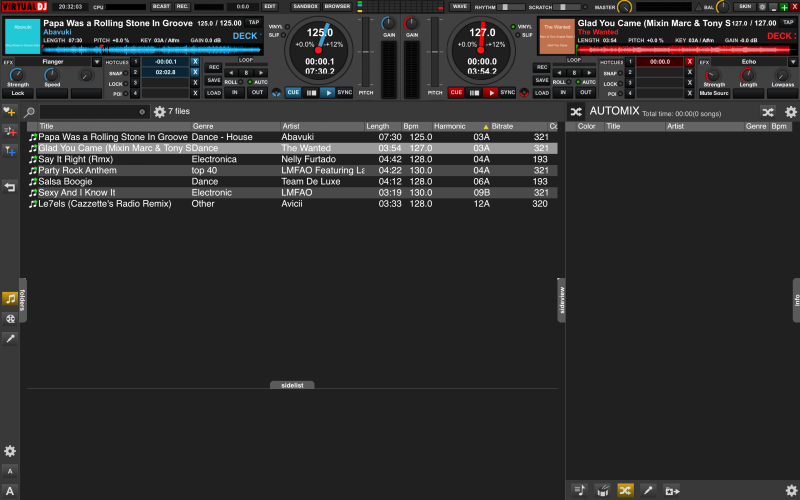Show music files with the note icon

coord(10,298)
